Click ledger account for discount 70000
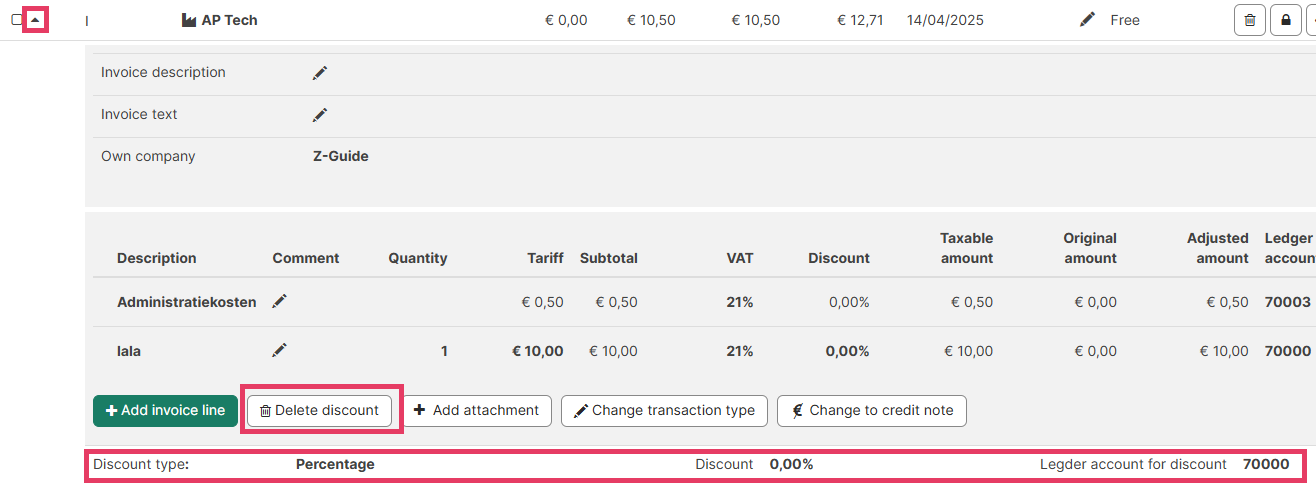 [1265, 464]
